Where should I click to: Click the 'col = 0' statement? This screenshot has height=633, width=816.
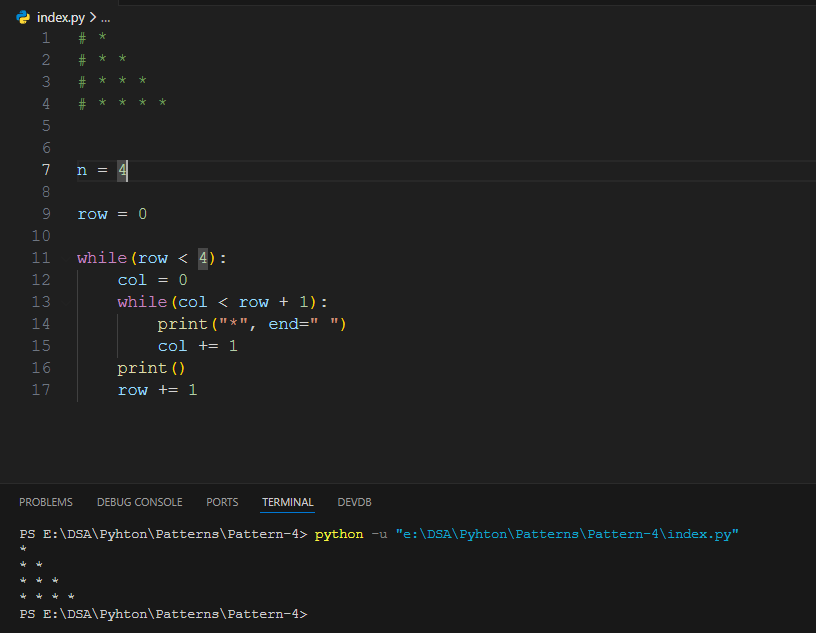pyautogui.click(x=152, y=280)
